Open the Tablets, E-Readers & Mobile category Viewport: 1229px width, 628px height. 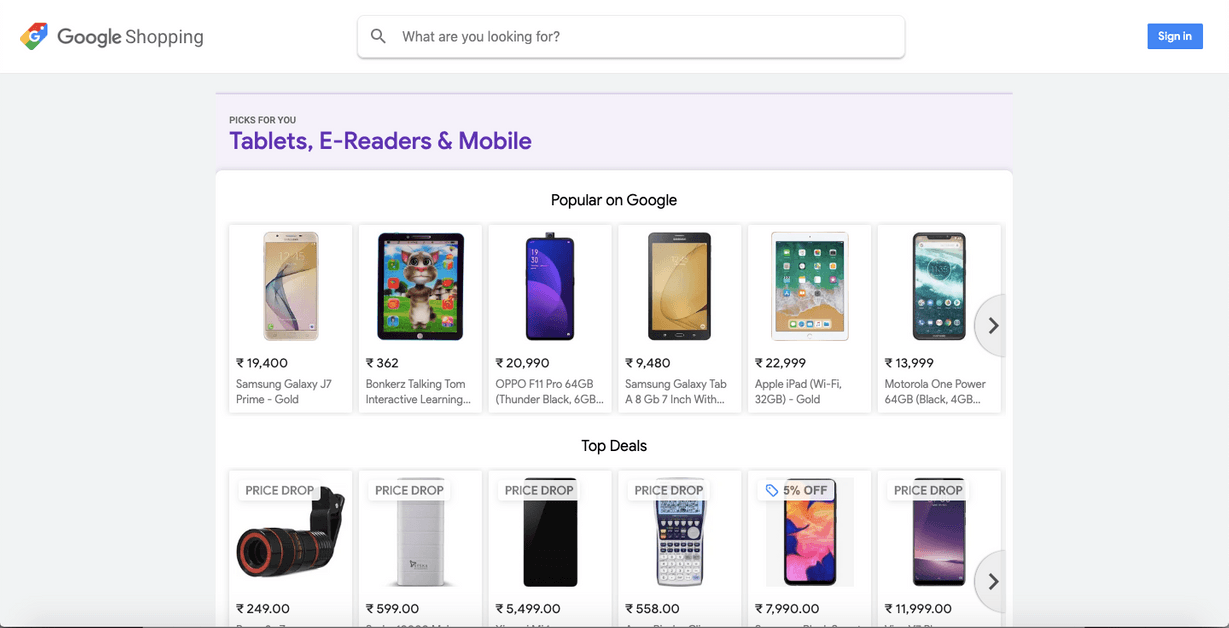380,140
